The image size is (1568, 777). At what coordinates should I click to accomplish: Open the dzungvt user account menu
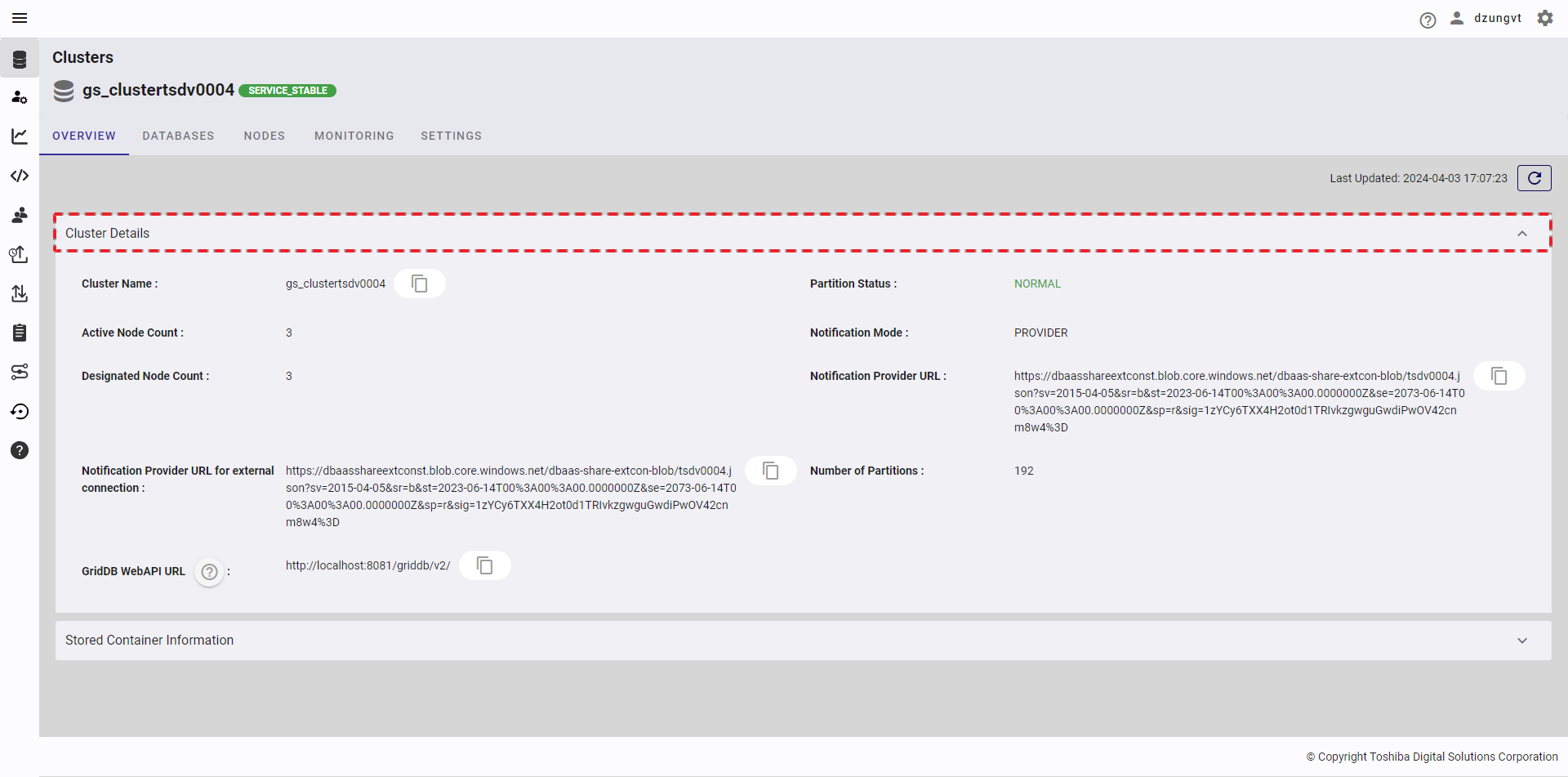[1486, 18]
